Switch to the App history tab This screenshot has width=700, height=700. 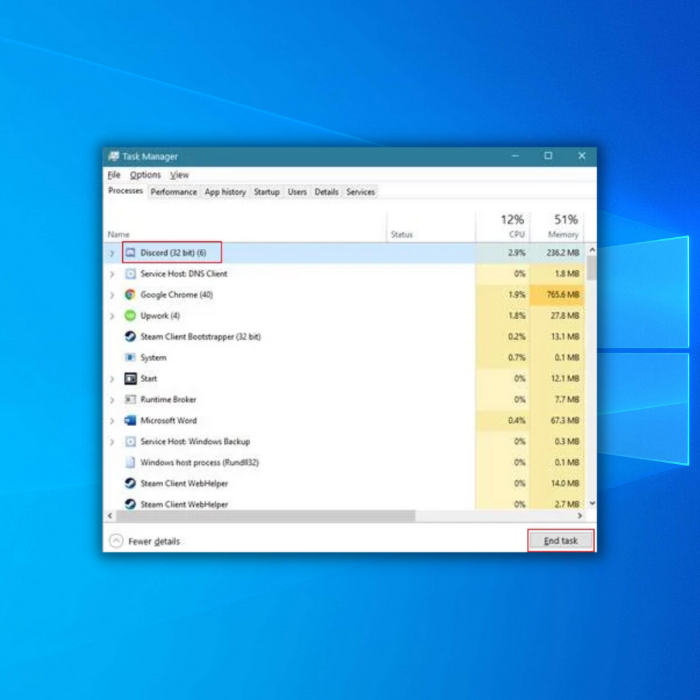tap(225, 192)
